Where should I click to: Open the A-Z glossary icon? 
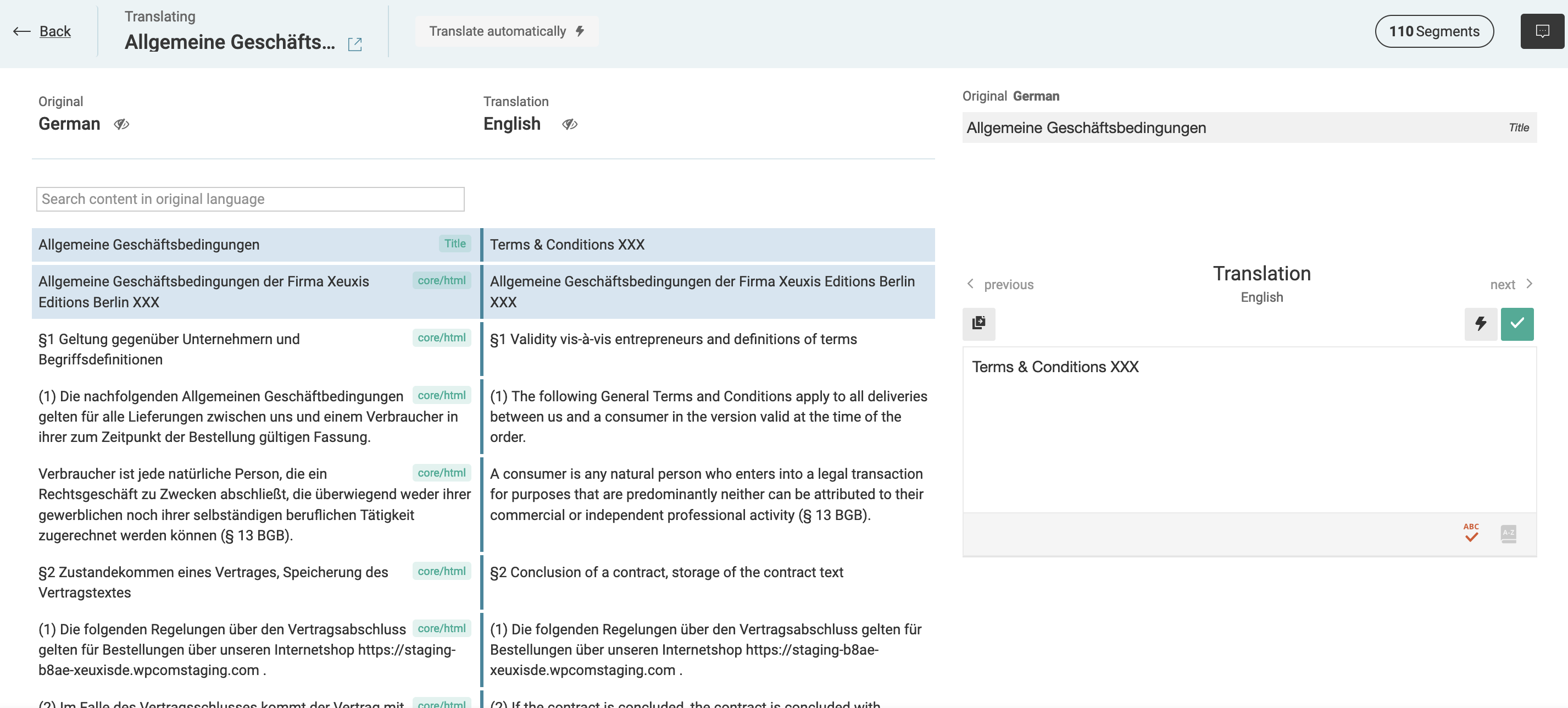1508,533
